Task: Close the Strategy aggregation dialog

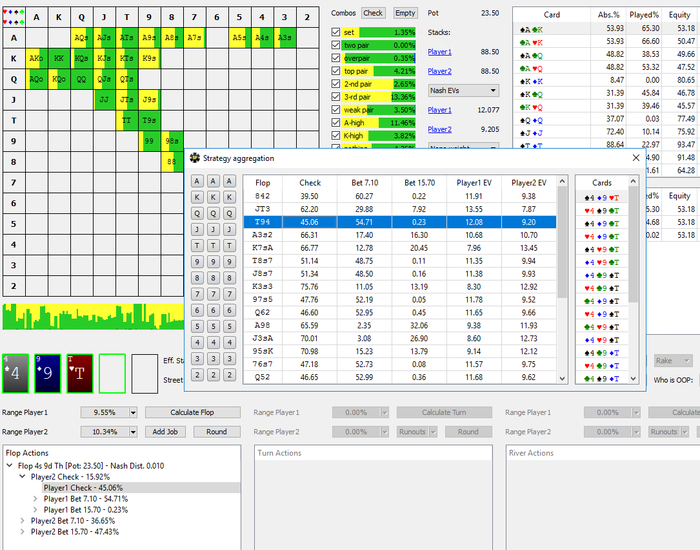Action: (636, 158)
